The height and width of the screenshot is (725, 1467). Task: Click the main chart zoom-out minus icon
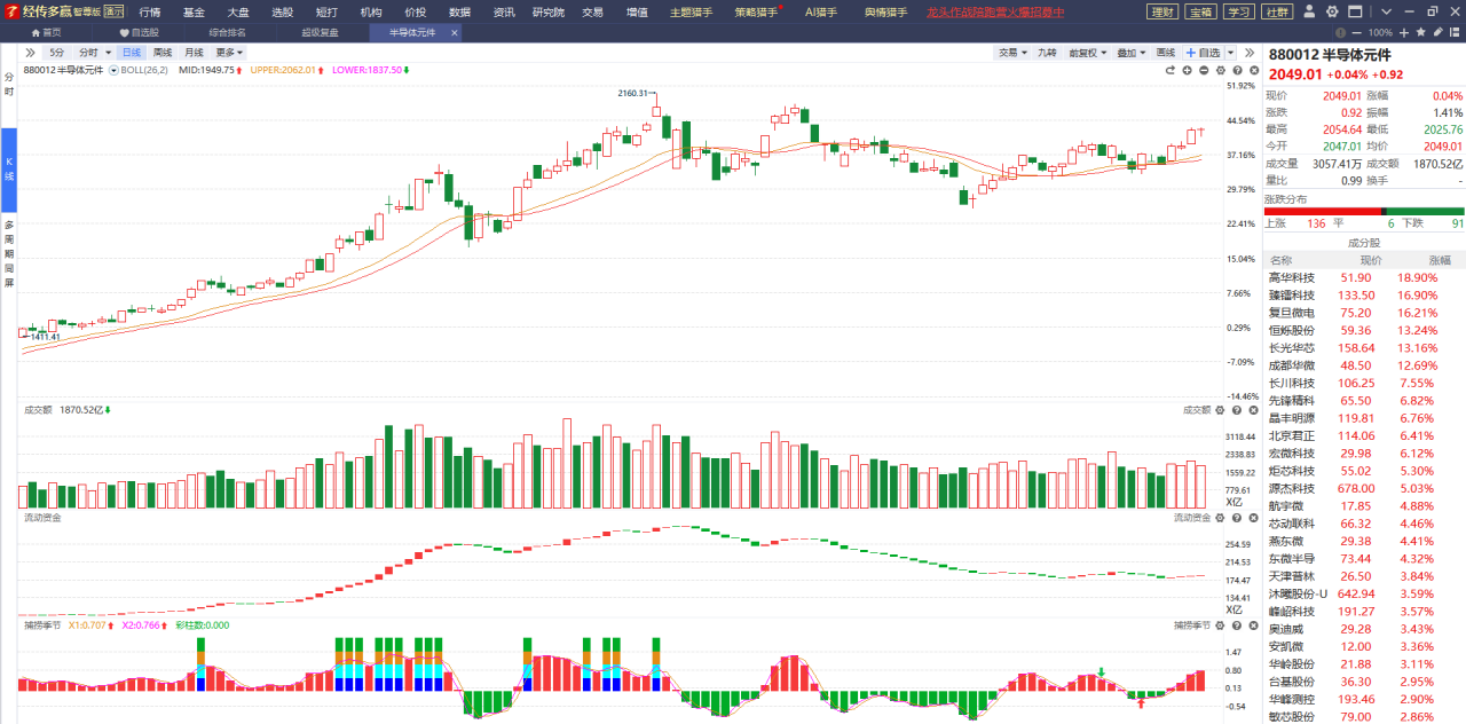coord(1204,70)
